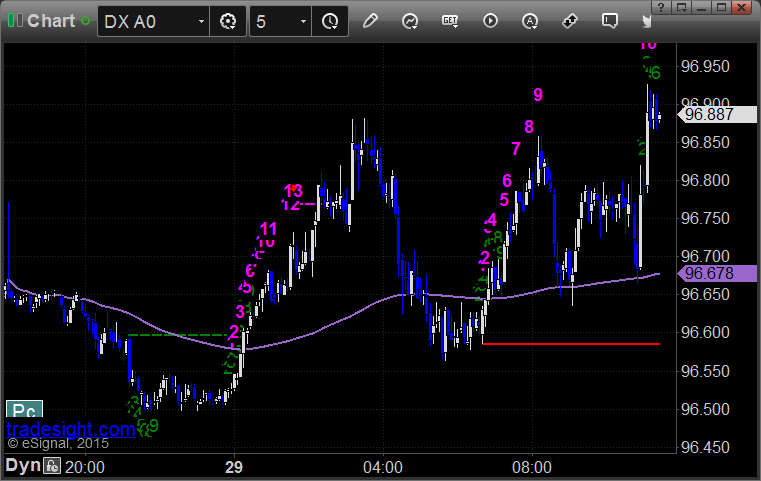Click the 96.950 price axis label
This screenshot has width=761, height=481.
705,66
